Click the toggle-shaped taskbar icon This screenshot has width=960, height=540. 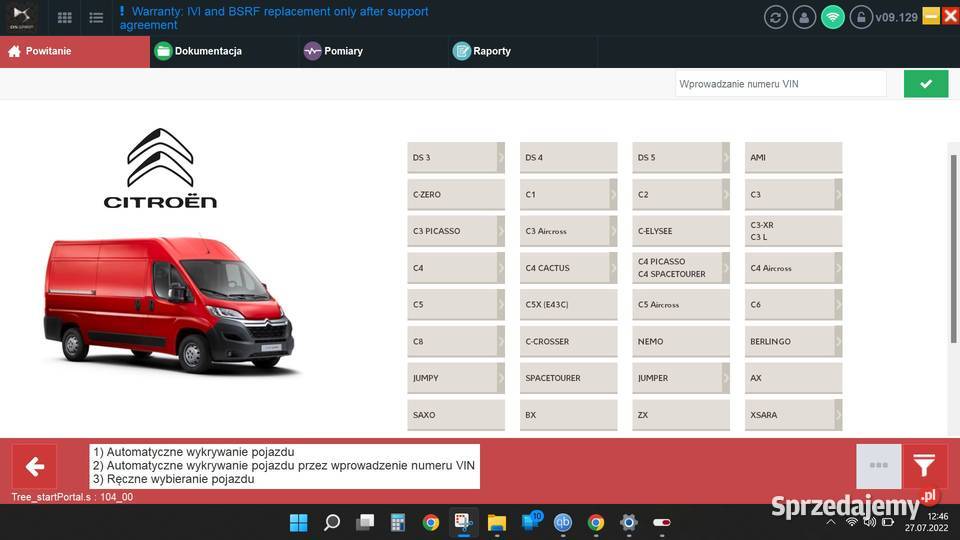tap(662, 522)
